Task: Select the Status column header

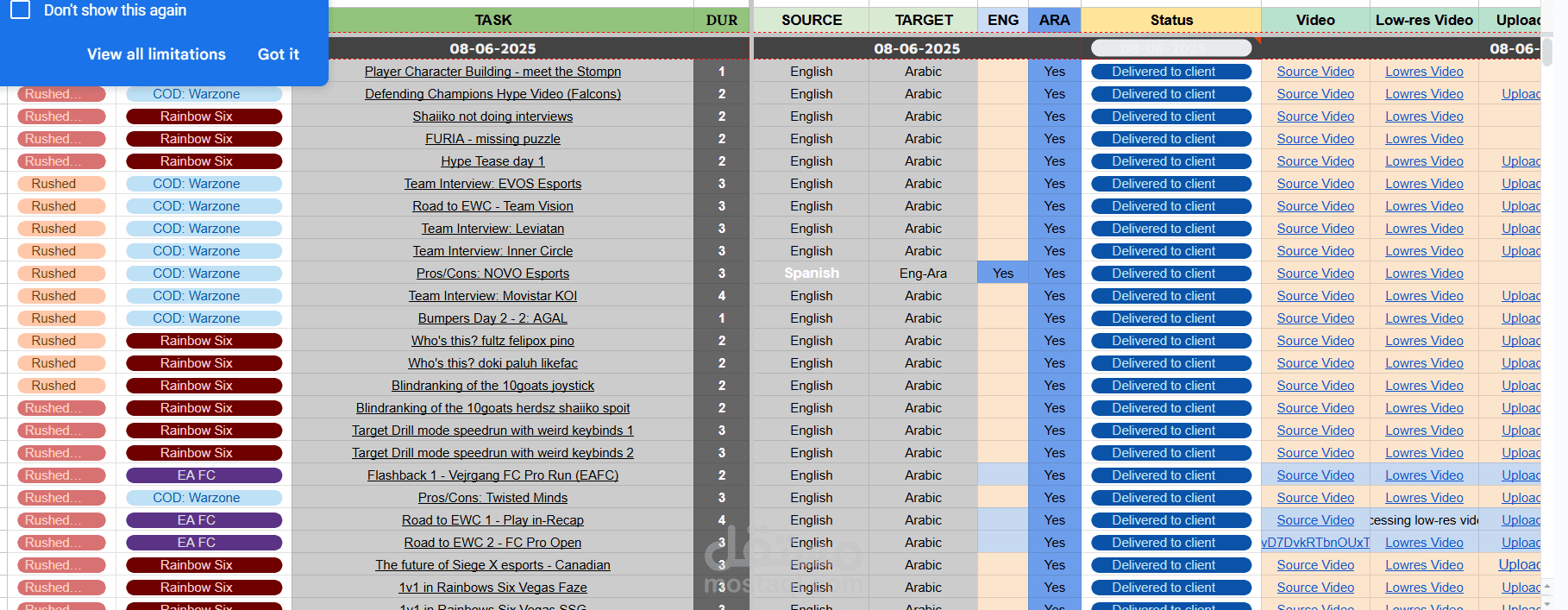Action: pos(1171,20)
